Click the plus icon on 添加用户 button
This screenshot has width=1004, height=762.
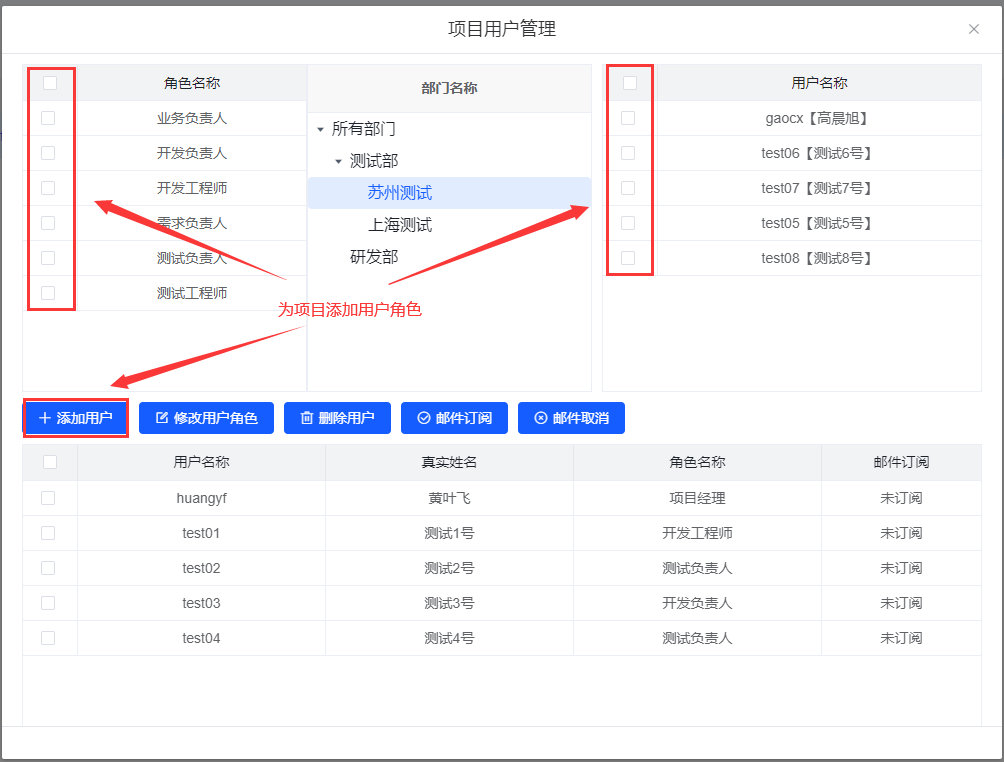click(44, 418)
